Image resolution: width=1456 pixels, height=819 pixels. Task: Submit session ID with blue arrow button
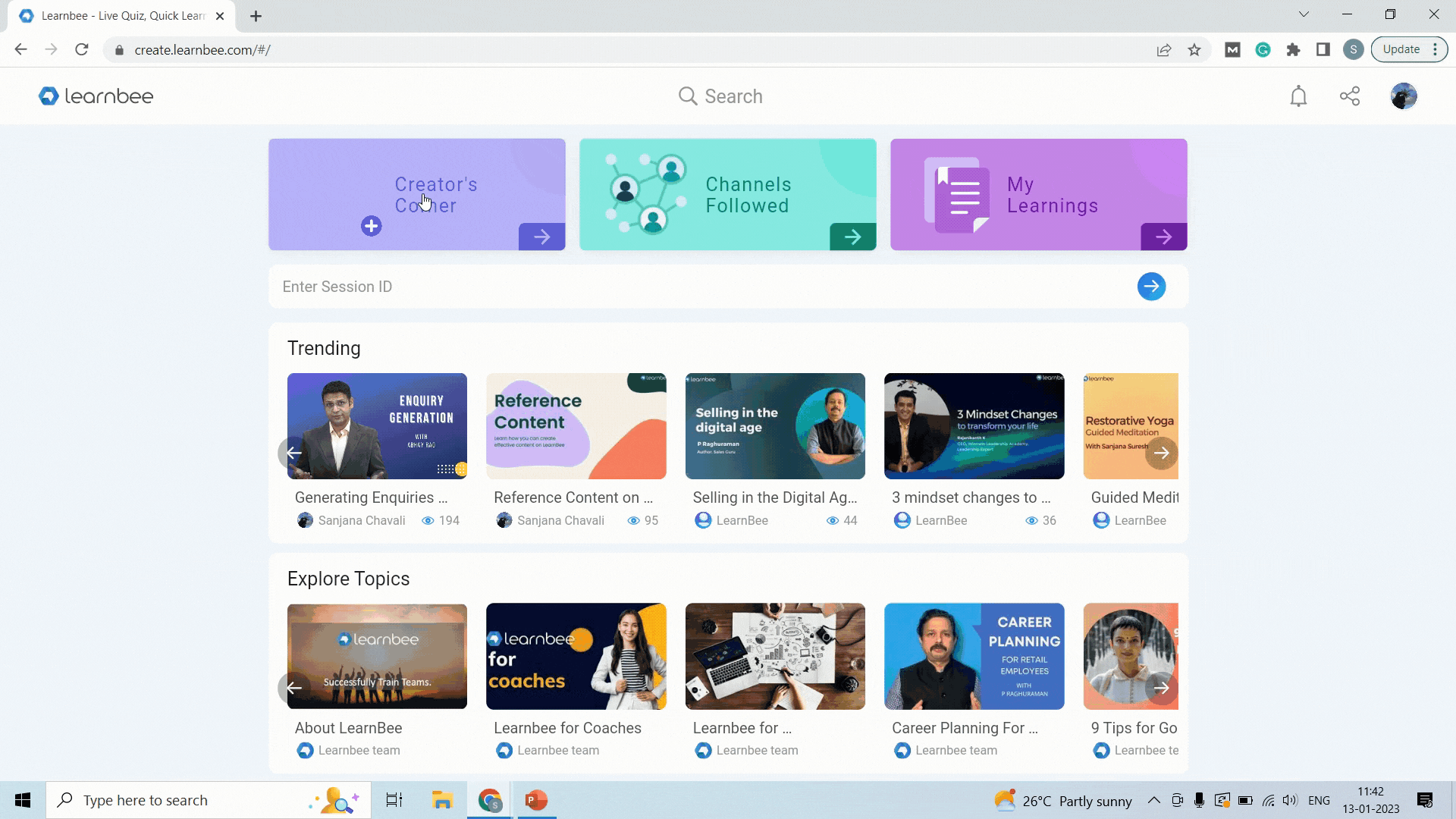(x=1151, y=287)
